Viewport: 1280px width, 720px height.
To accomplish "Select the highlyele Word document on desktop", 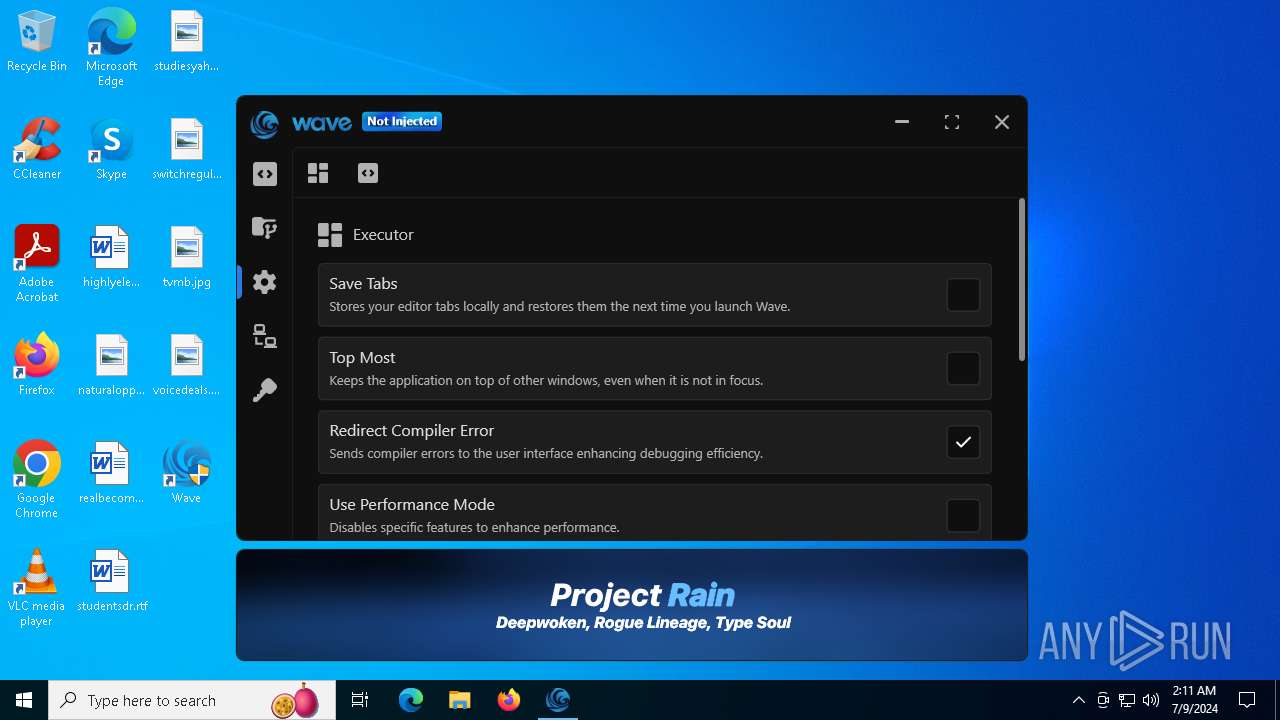I will (111, 258).
